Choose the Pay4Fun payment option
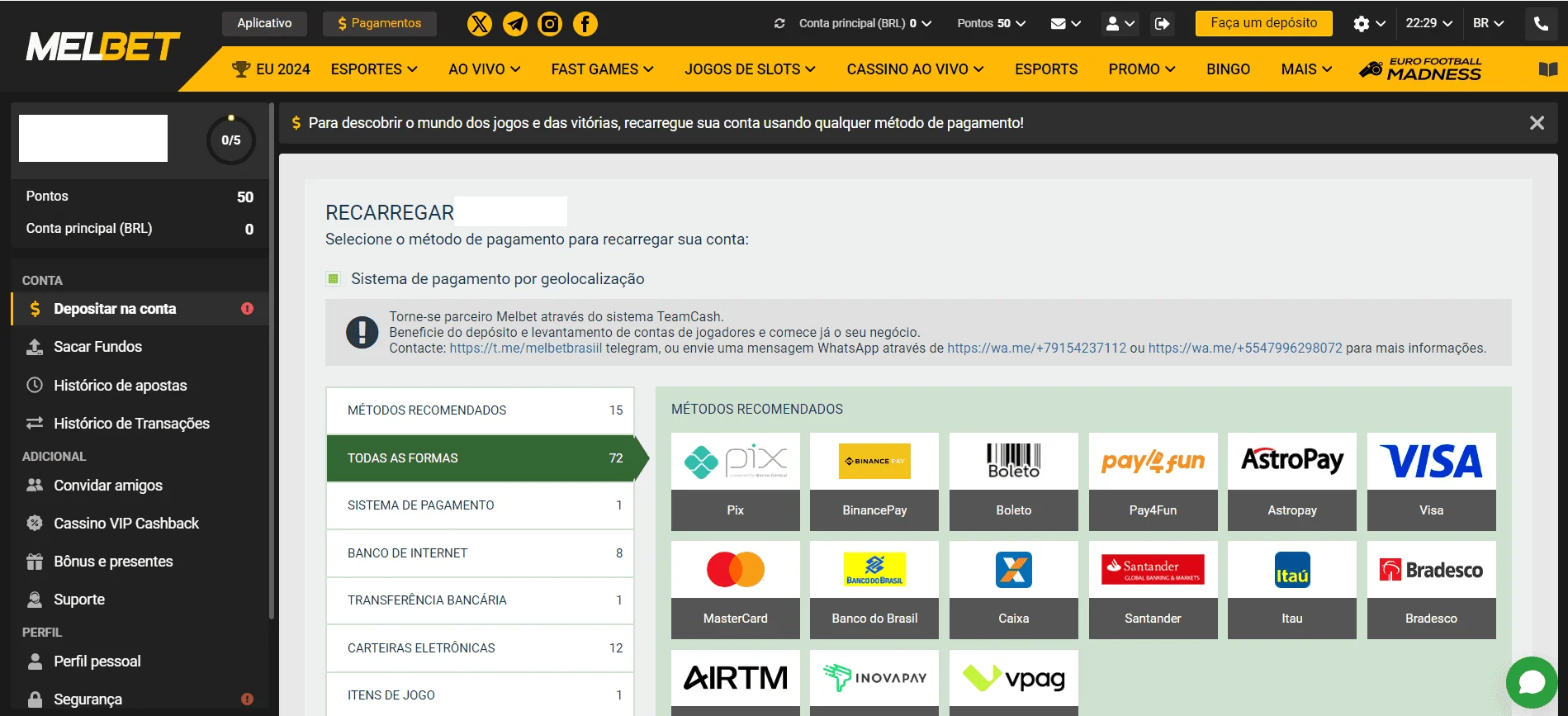1568x716 pixels. [x=1153, y=481]
